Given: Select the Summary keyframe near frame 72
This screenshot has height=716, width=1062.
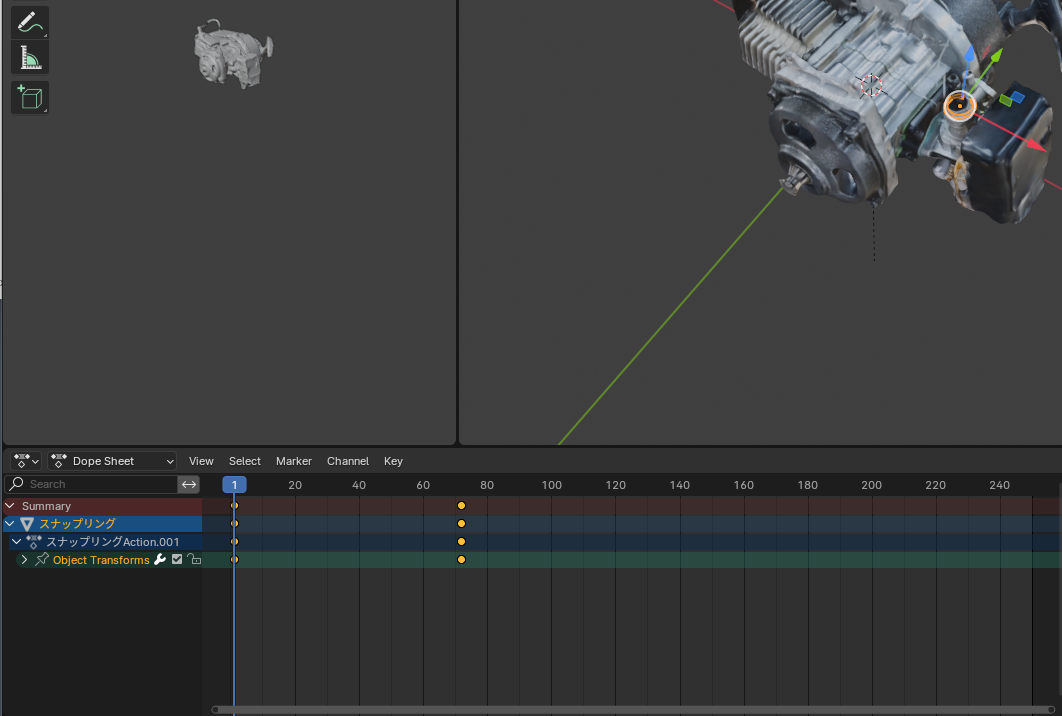Looking at the screenshot, I should click(461, 506).
